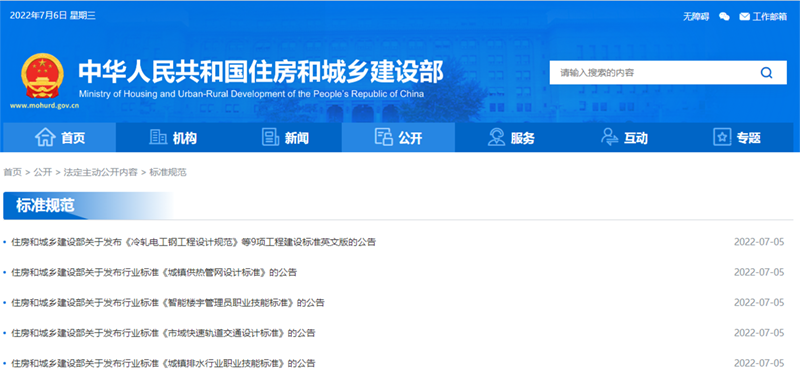Open the 工作邮箱 link
The image size is (800, 385).
769,16
